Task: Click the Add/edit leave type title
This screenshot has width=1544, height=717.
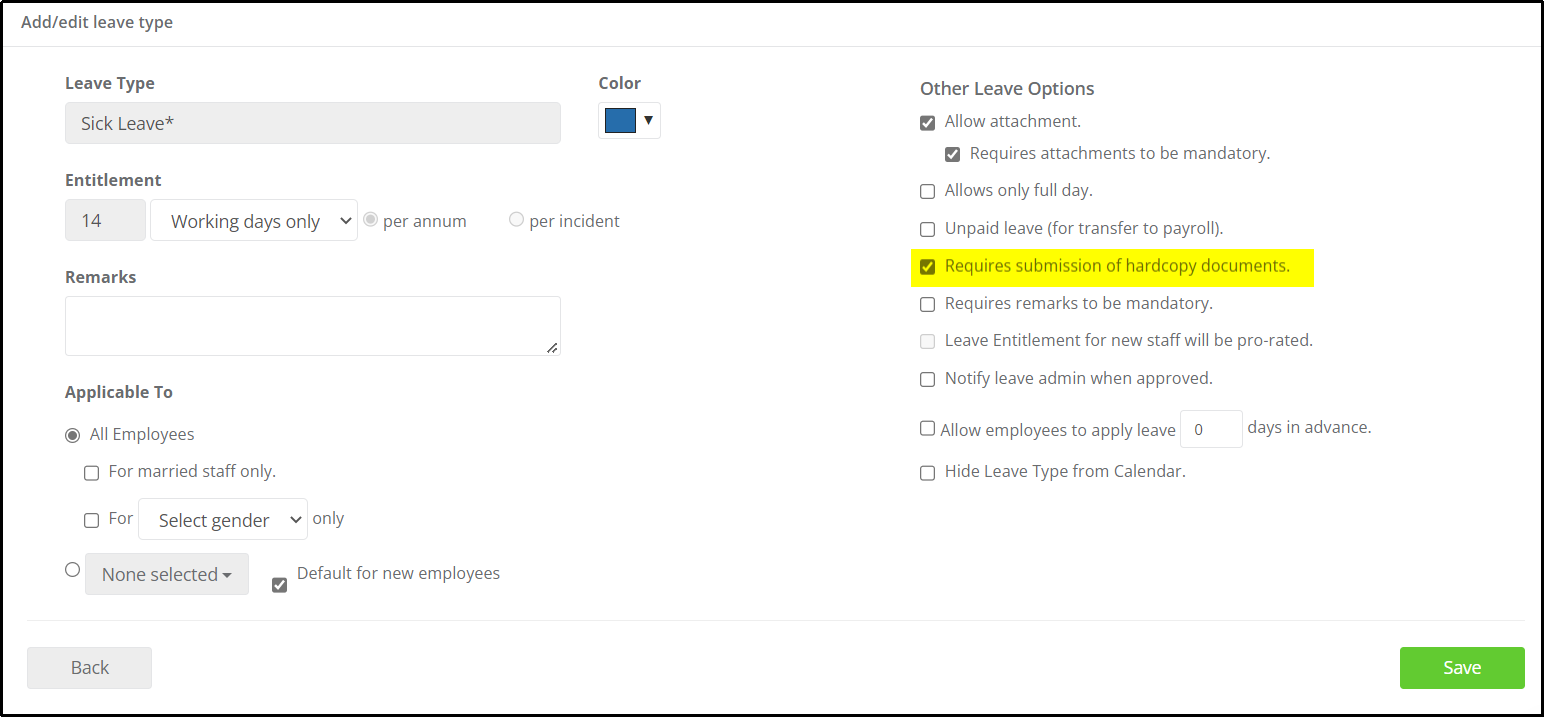Action: (x=97, y=22)
